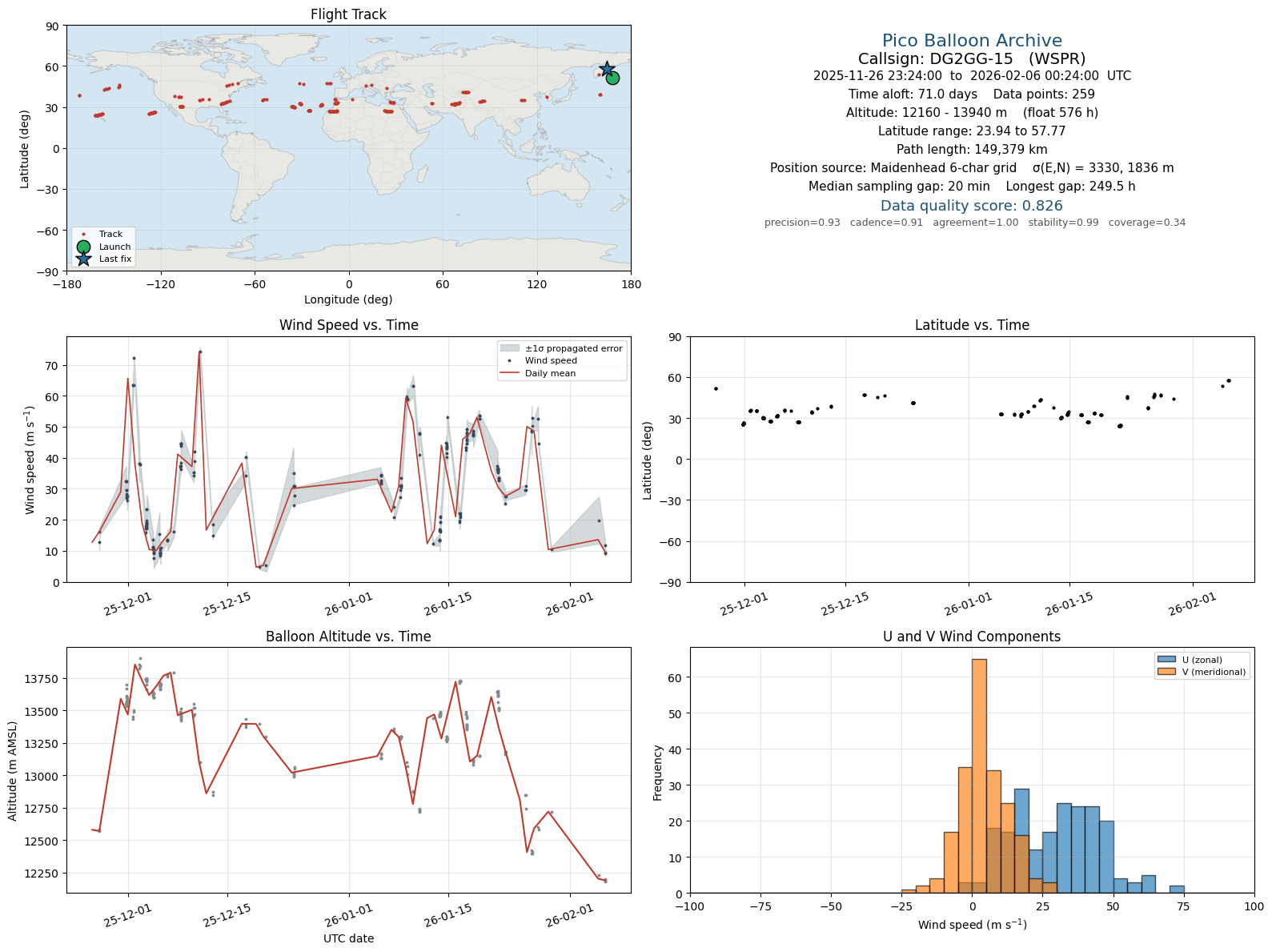Click the tallest orange histogram bar
Screen dimensions: 1272x952
coord(979,776)
